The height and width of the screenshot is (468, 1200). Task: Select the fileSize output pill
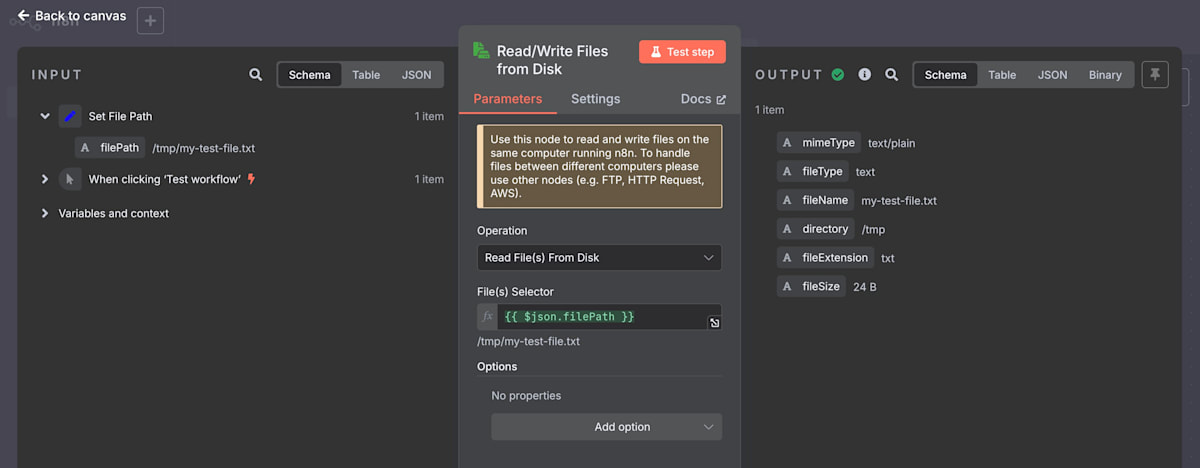tap(812, 287)
